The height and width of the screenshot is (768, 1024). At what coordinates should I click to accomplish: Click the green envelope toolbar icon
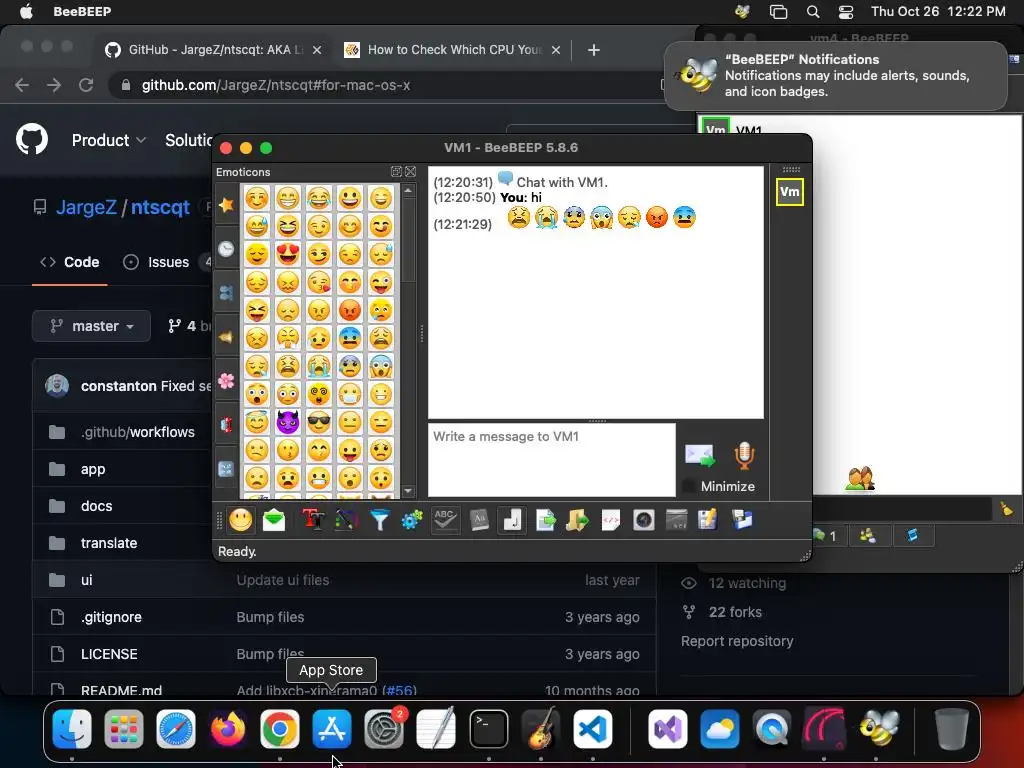coord(274,520)
